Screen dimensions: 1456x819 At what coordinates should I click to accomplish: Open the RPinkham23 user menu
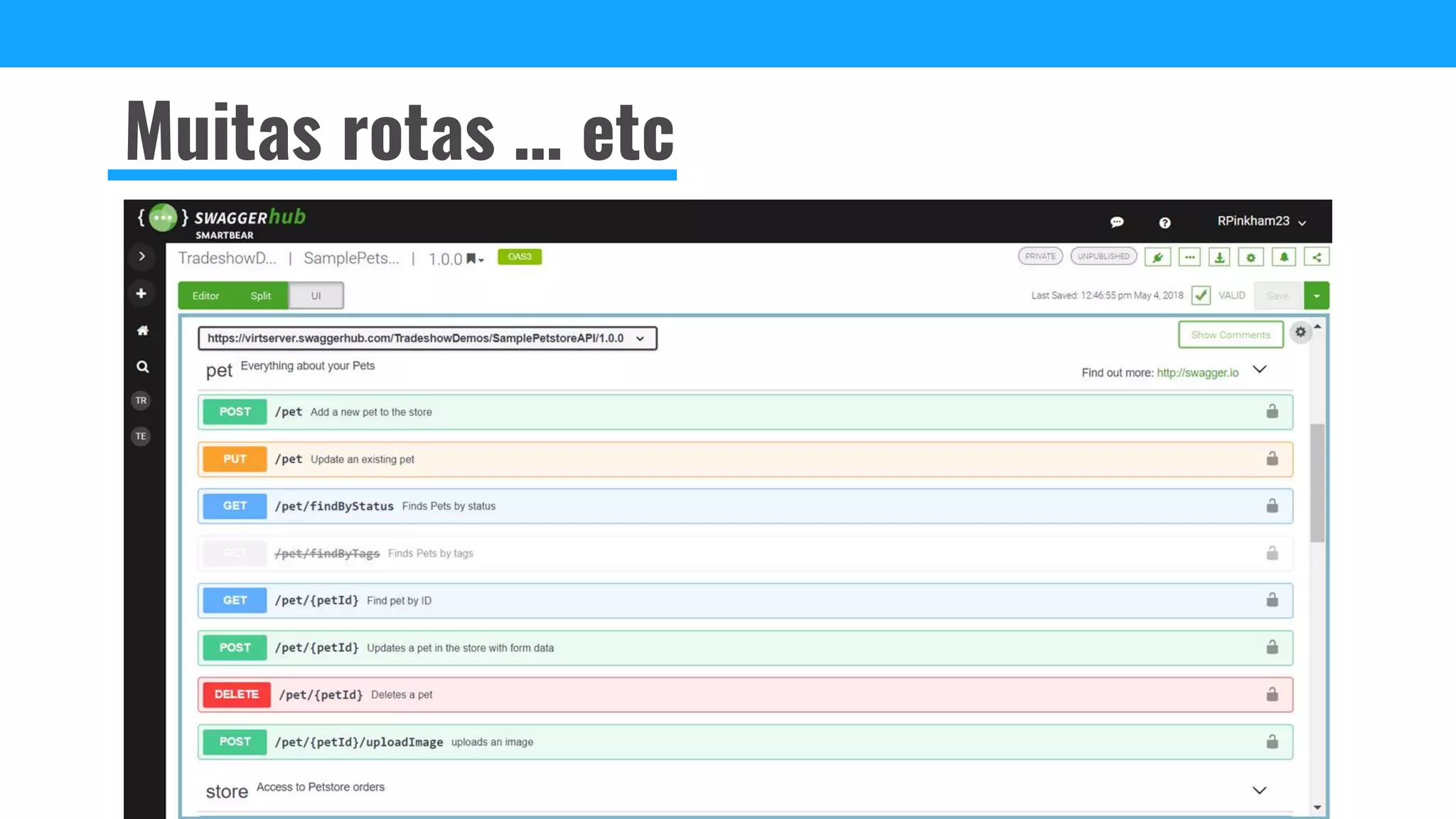(x=1261, y=221)
